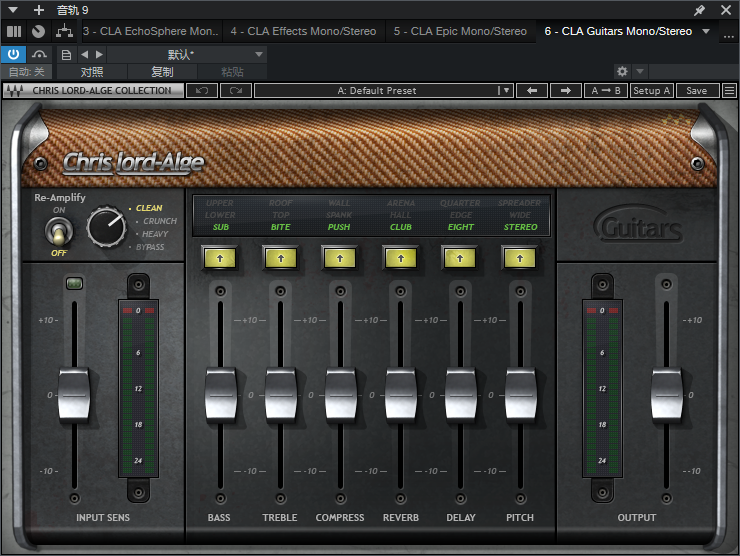Screen dimensions: 740x556
Task: Click the Re-Amplify mode rotary knob
Action: click(107, 227)
